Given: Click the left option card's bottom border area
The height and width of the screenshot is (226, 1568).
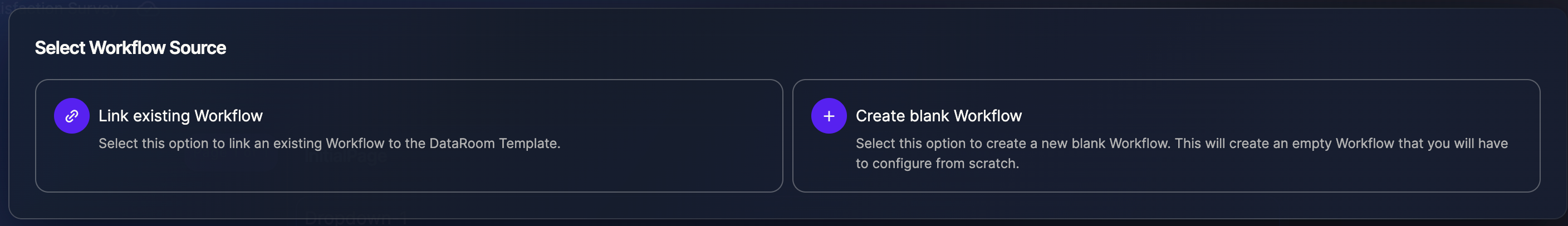Looking at the screenshot, I should (x=409, y=191).
